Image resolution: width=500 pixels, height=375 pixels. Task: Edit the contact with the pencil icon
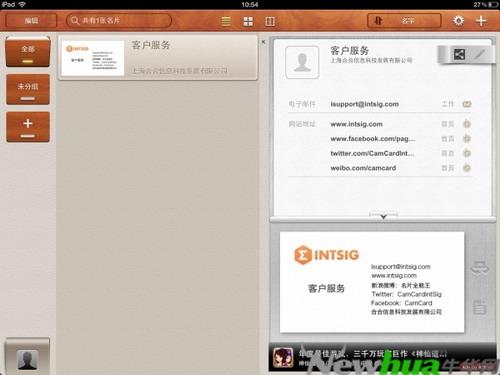480,54
